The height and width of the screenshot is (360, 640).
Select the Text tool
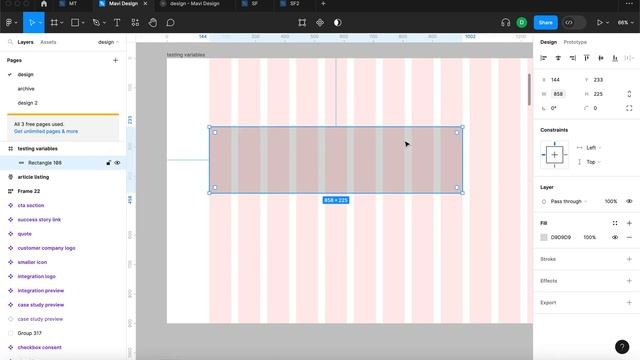[x=117, y=22]
